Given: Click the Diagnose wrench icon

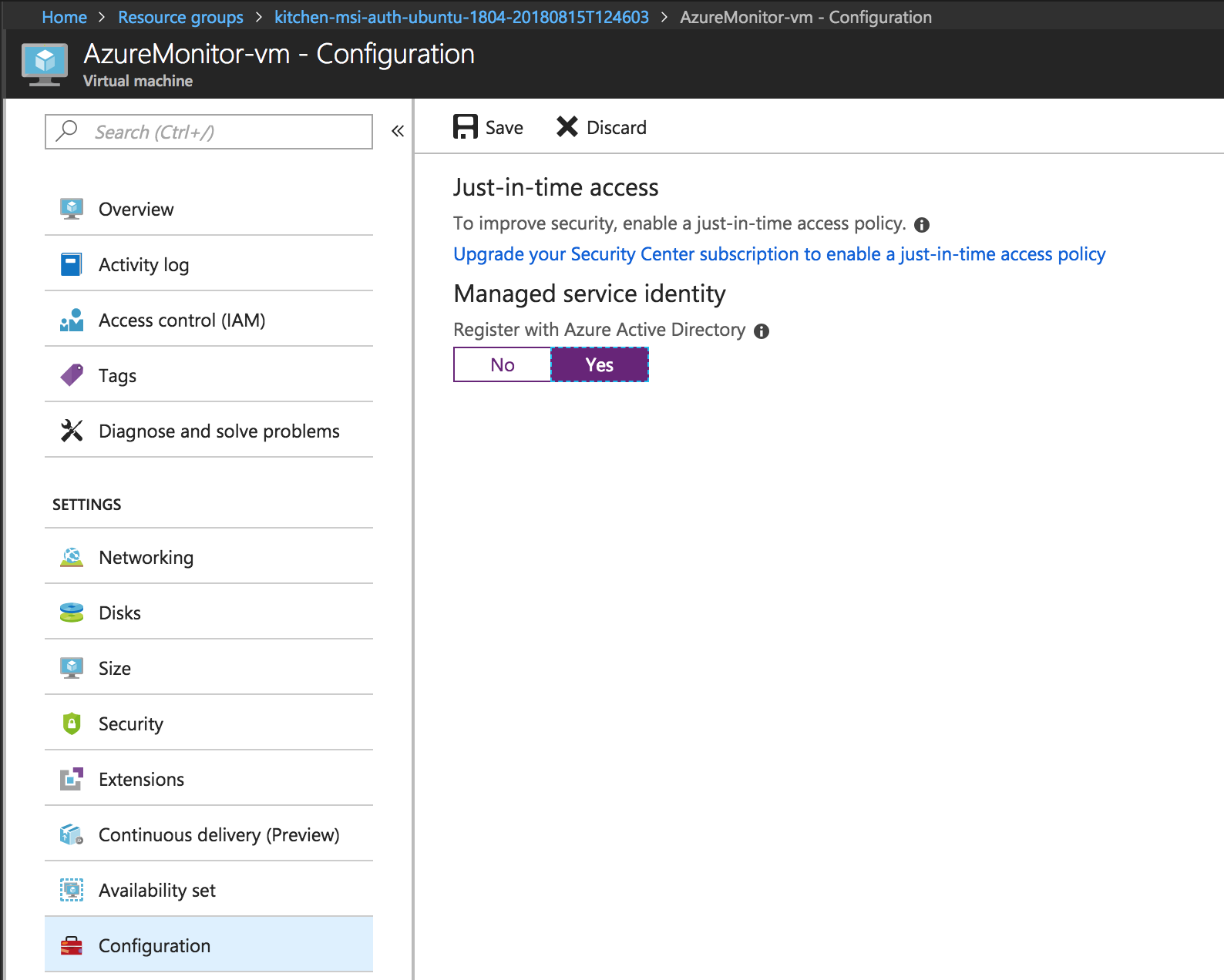Looking at the screenshot, I should (x=72, y=431).
